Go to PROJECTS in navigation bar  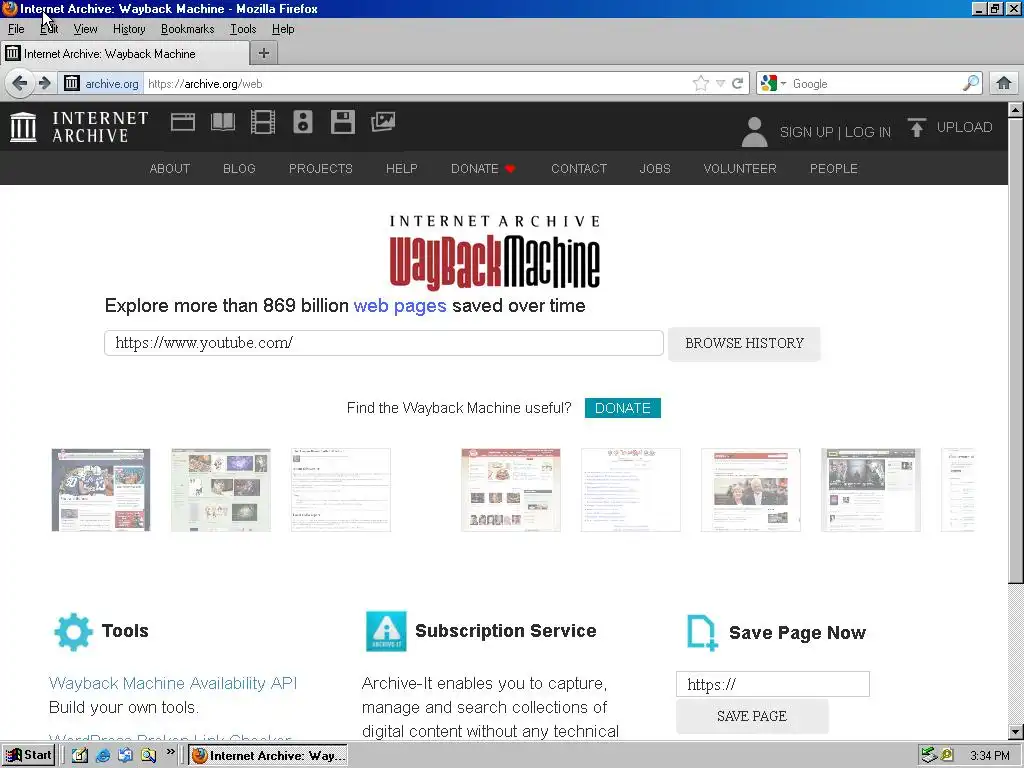[321, 168]
